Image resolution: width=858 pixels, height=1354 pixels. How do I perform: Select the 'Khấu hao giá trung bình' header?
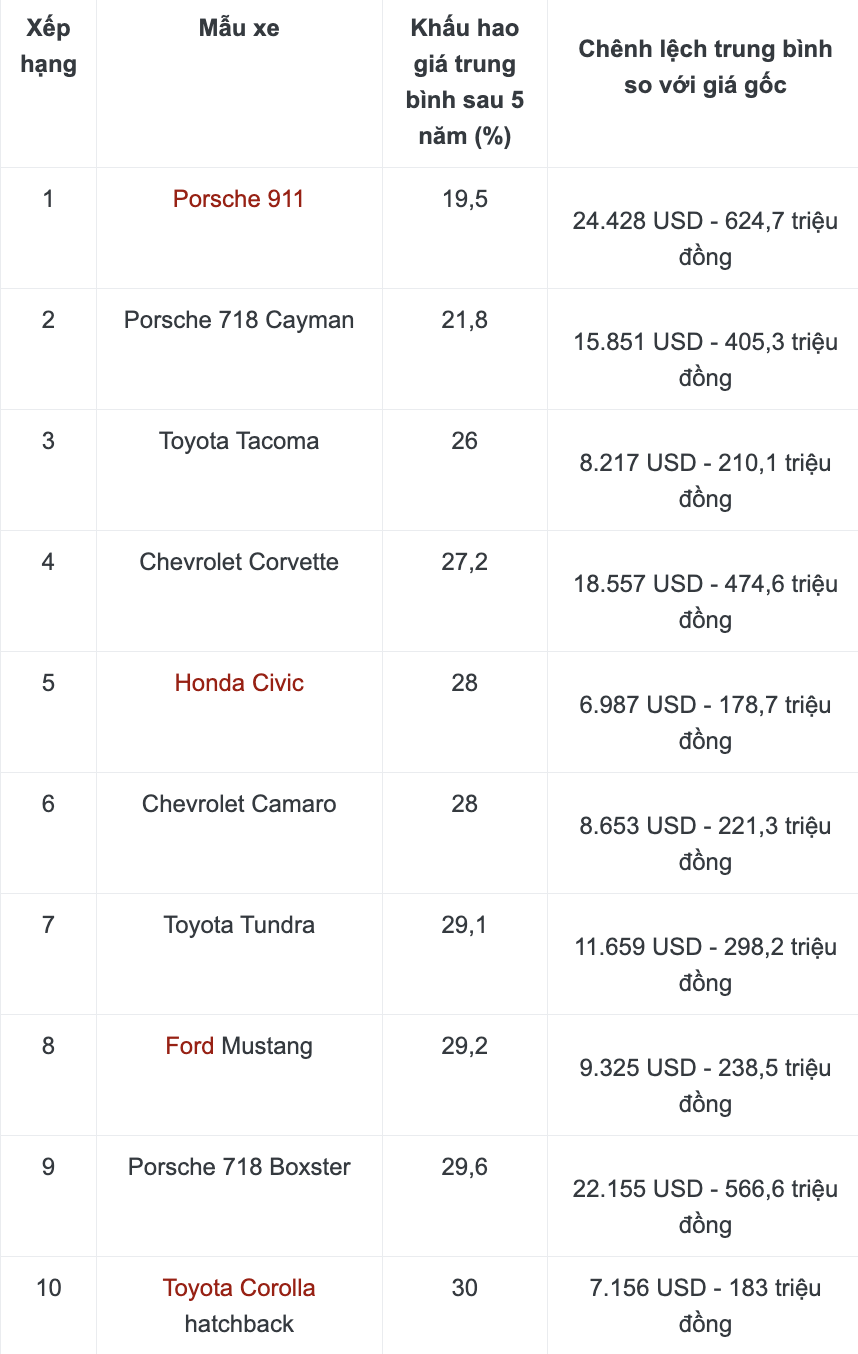click(x=465, y=82)
